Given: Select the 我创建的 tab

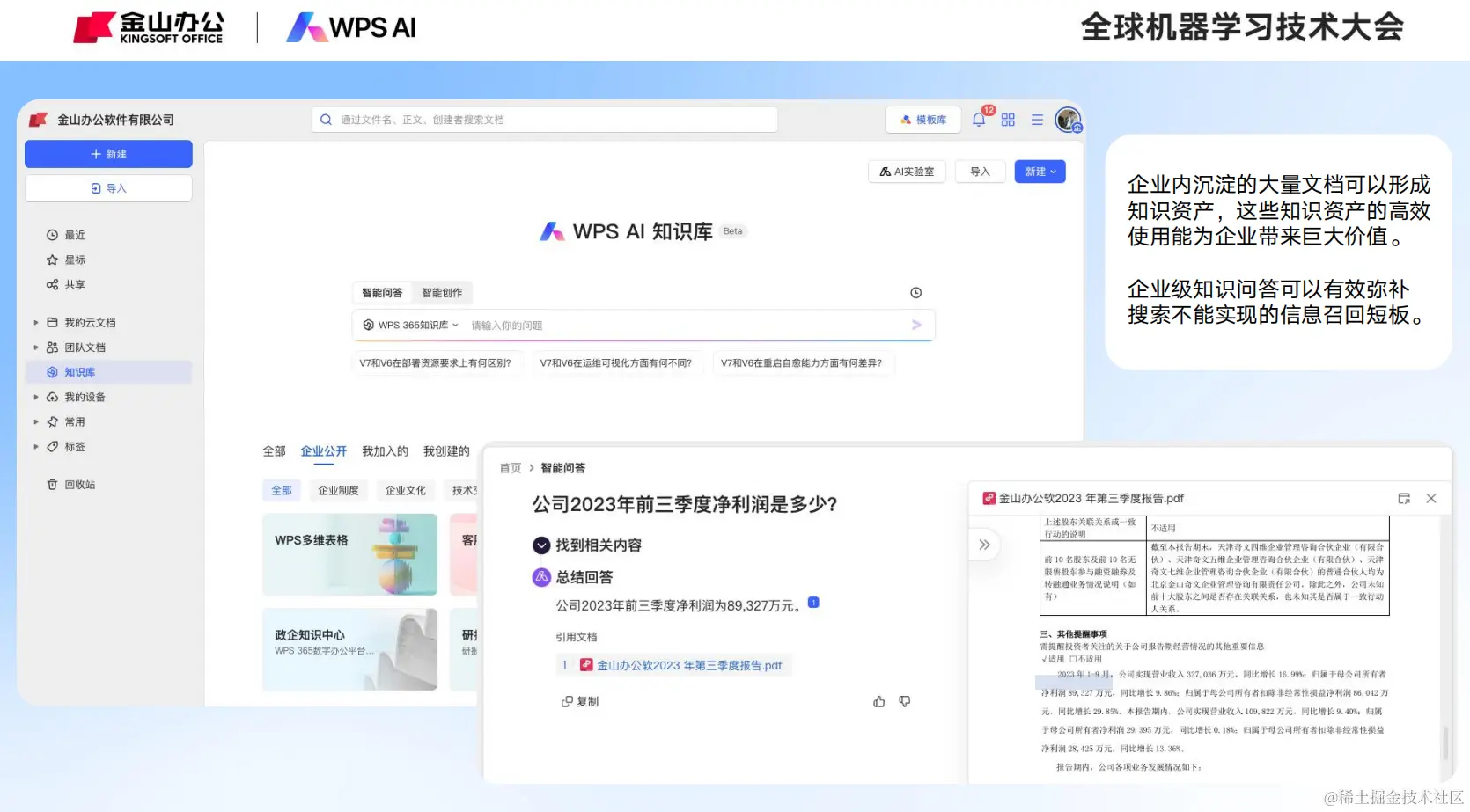Looking at the screenshot, I should pos(446,451).
